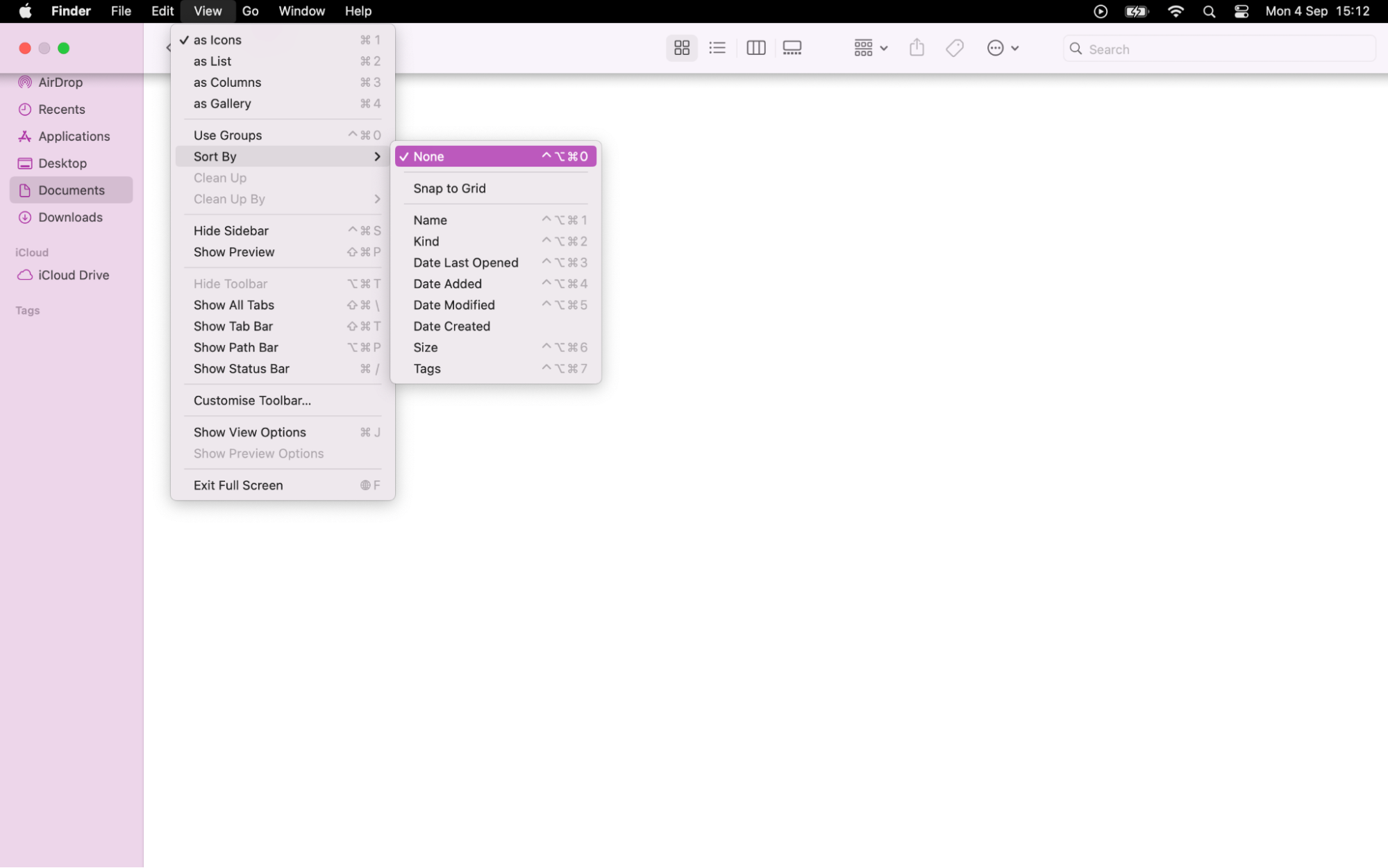The height and width of the screenshot is (868, 1388).
Task: Click the Applications sidebar icon
Action: tap(25, 136)
